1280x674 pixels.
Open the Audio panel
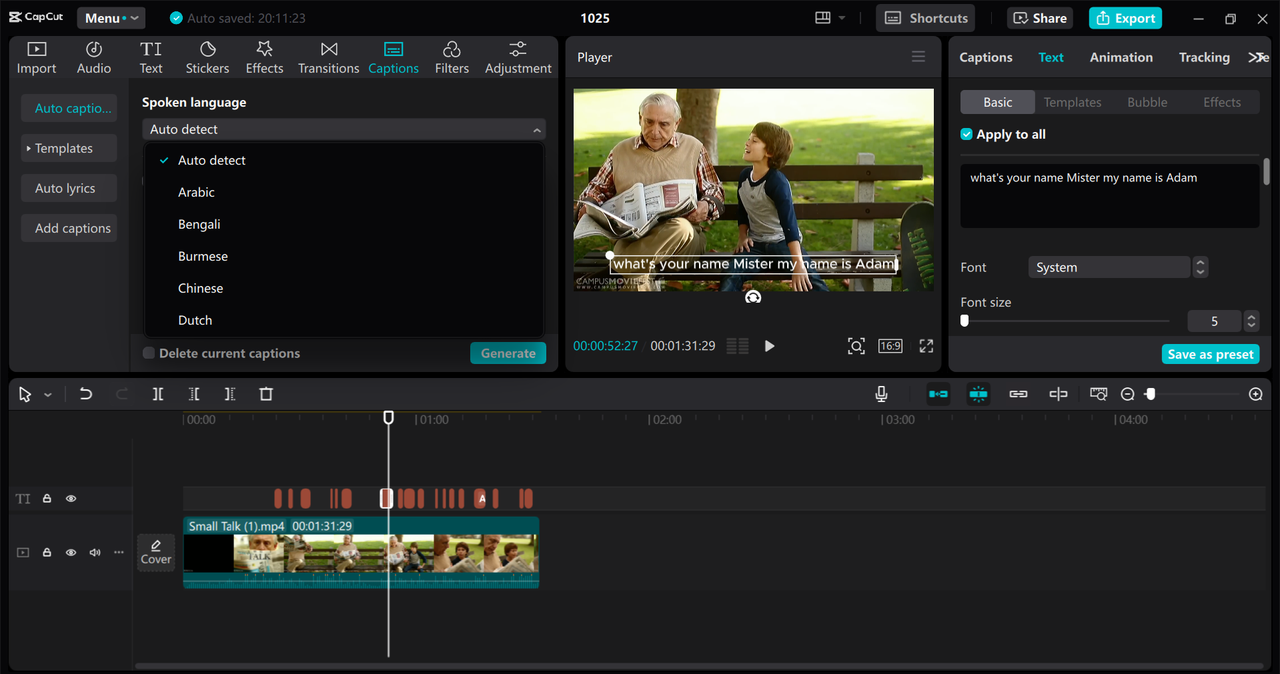[94, 58]
